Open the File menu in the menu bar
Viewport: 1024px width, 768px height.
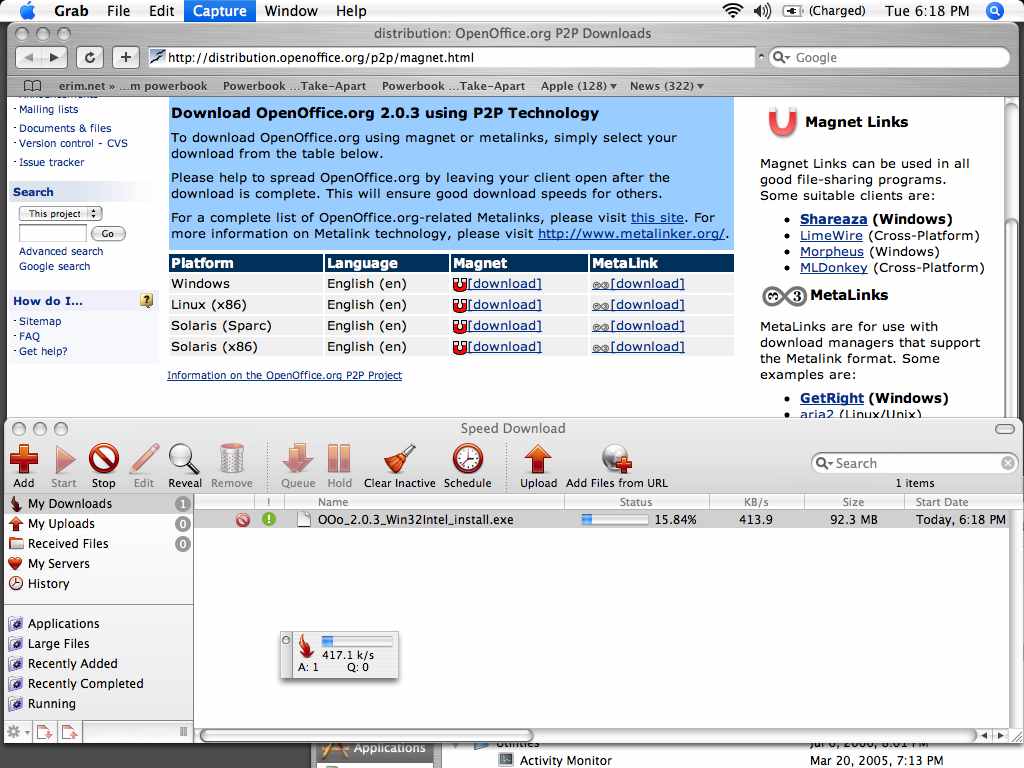coord(118,10)
